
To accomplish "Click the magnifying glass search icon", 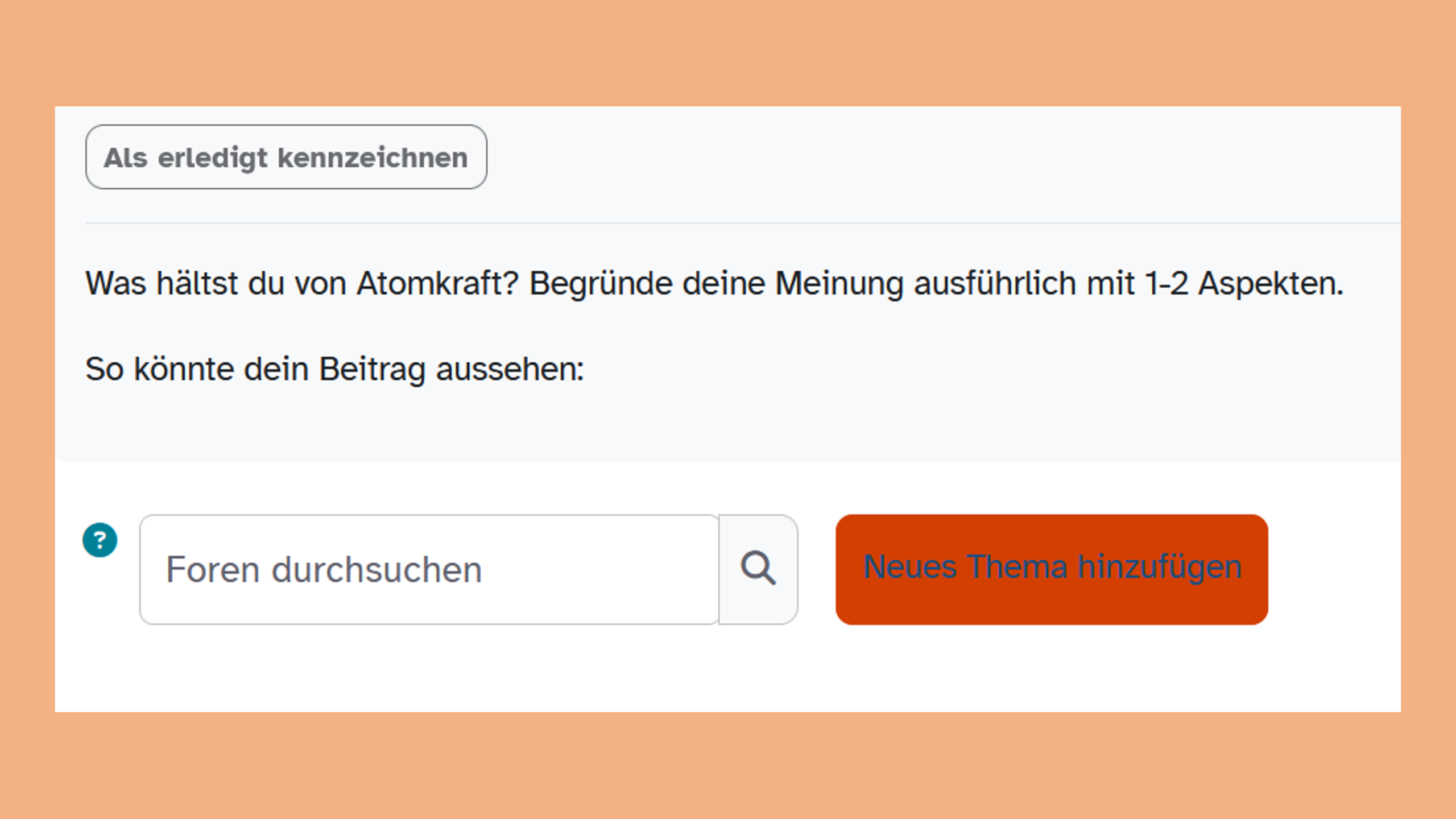I will pyautogui.click(x=758, y=569).
